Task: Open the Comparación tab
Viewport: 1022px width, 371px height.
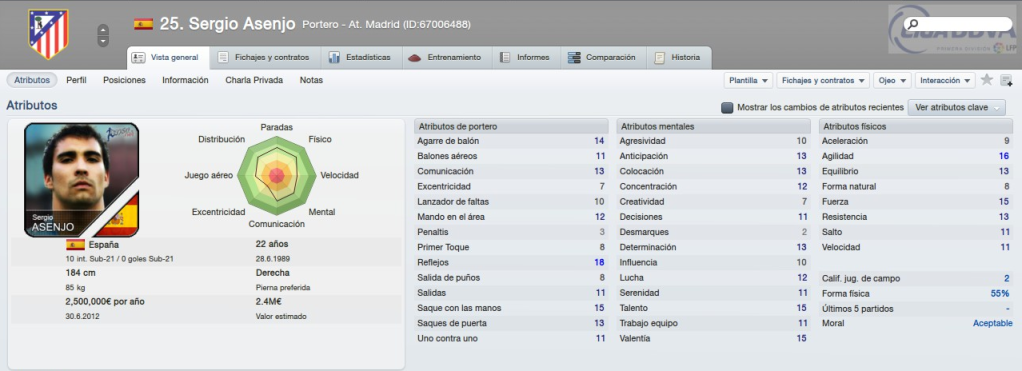Action: [x=602, y=57]
